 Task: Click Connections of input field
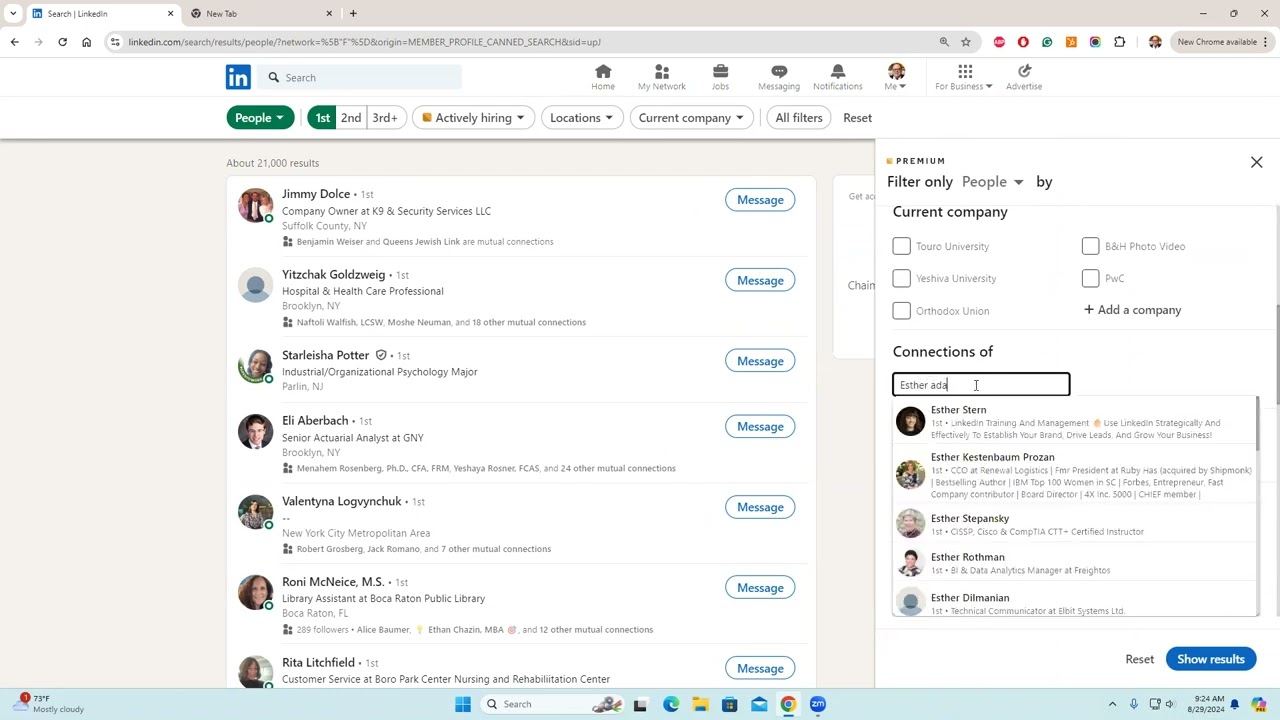click(x=981, y=384)
